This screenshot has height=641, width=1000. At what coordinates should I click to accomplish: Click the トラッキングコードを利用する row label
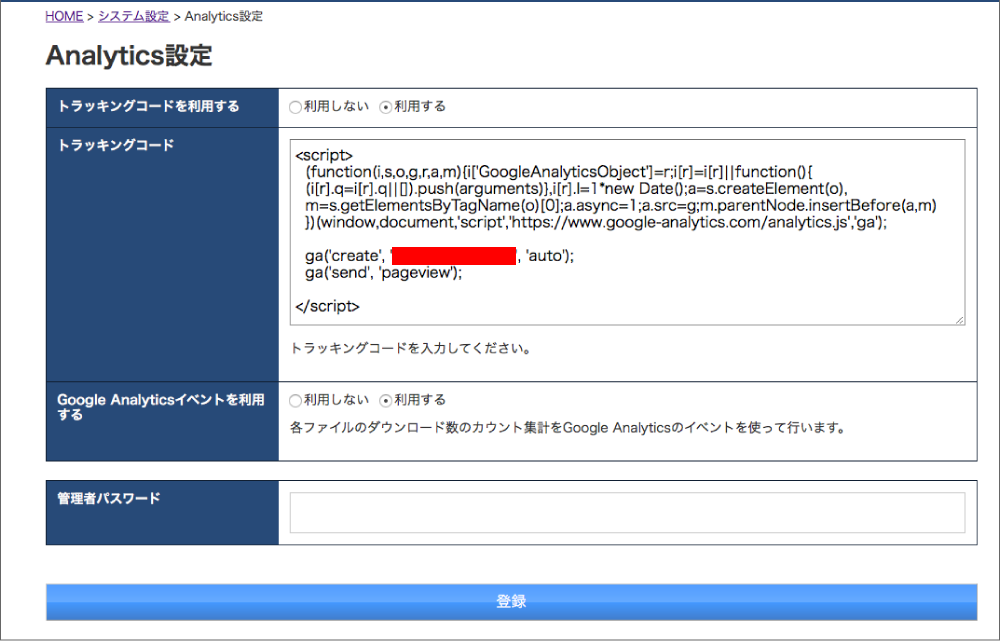click(148, 106)
